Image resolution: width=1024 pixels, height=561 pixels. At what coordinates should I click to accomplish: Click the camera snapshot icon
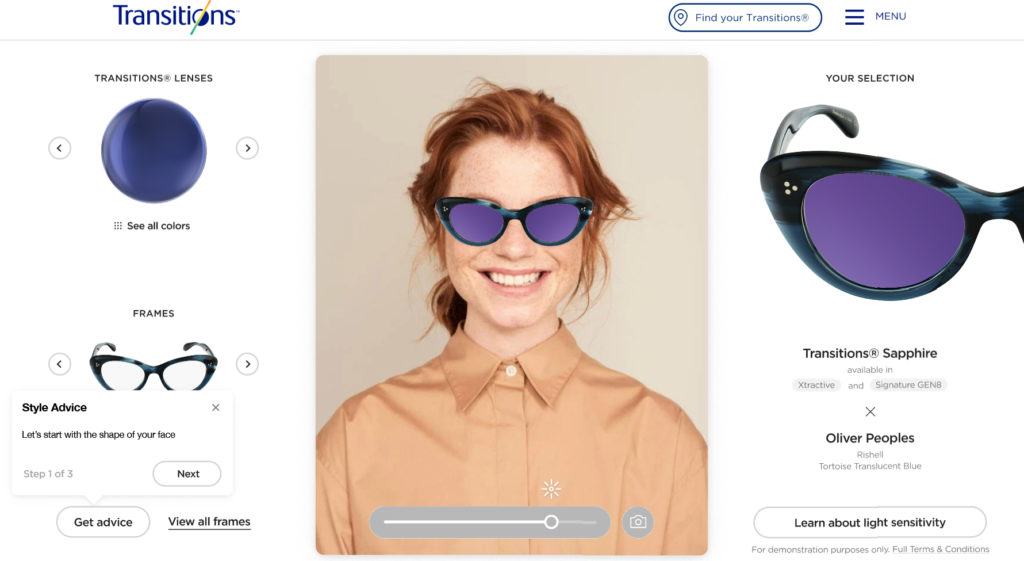coord(638,522)
